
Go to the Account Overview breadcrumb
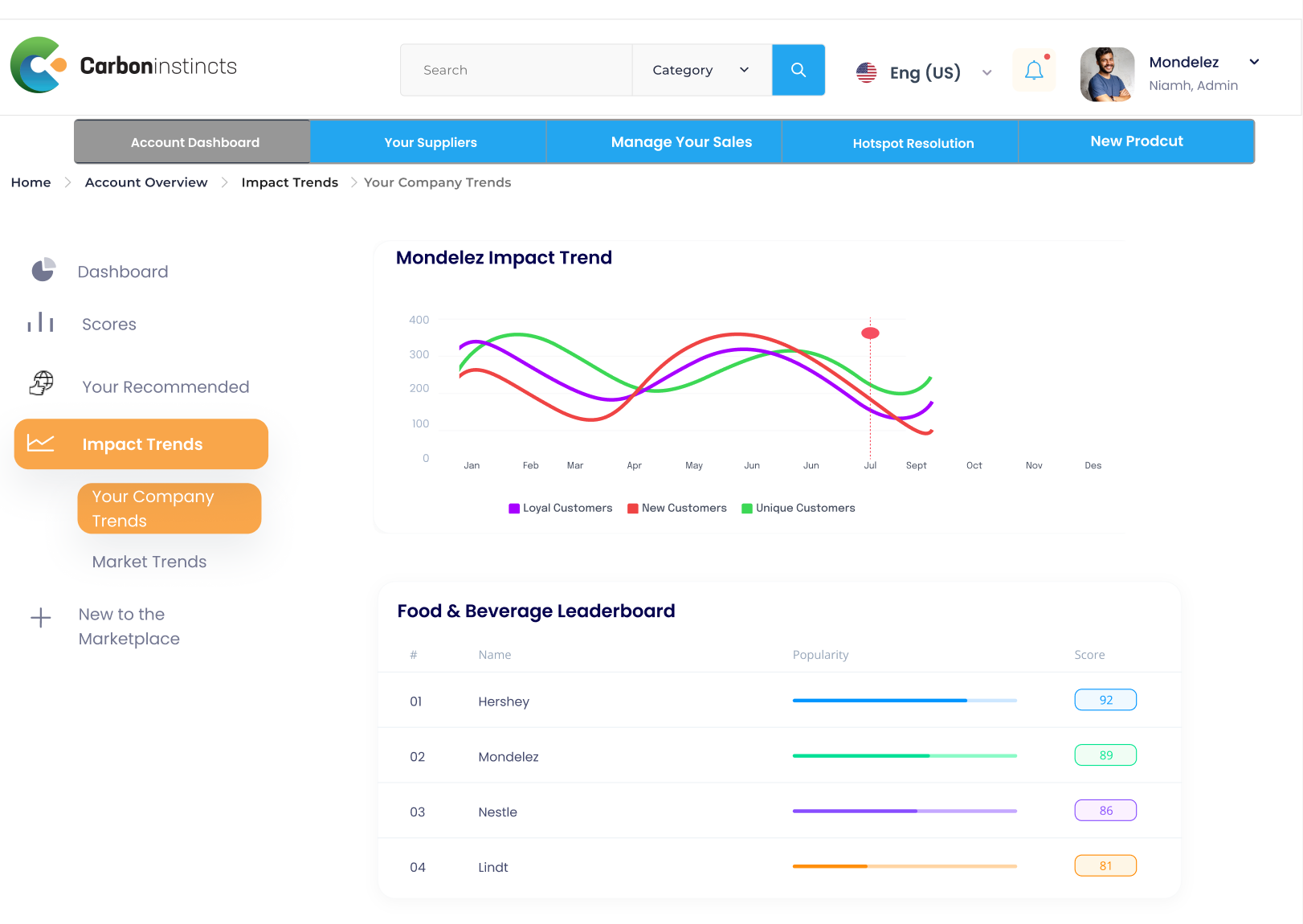click(x=146, y=182)
